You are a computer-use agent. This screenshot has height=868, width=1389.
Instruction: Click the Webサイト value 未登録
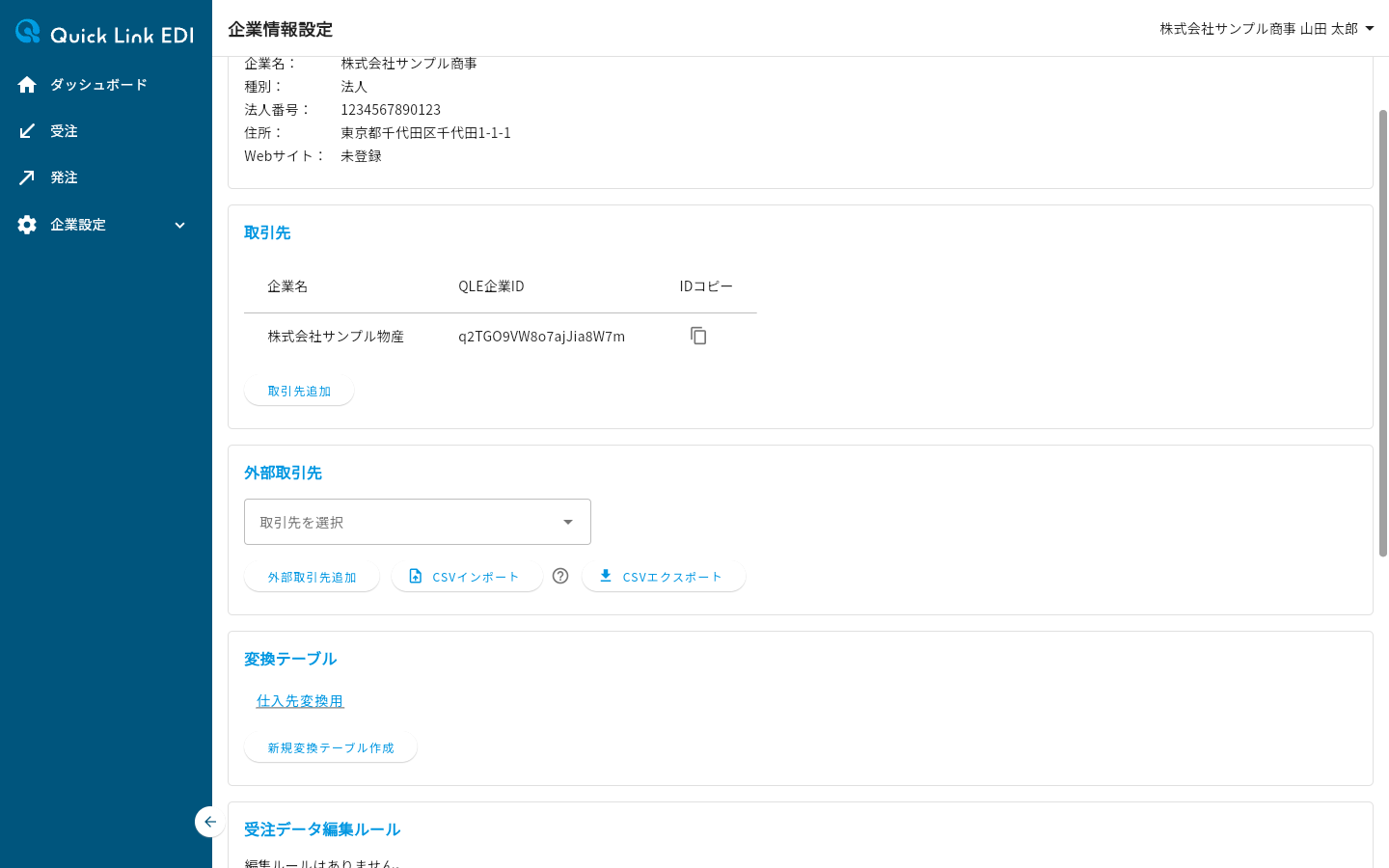coord(361,156)
